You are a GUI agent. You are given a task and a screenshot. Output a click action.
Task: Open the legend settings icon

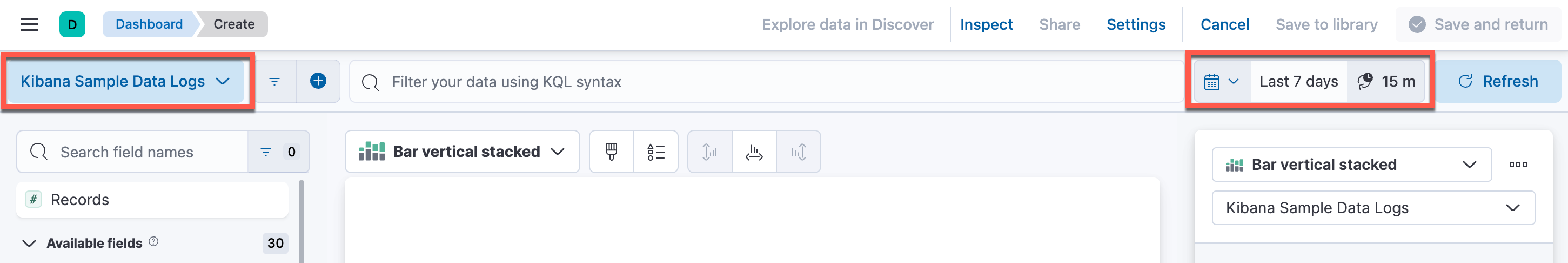655,152
